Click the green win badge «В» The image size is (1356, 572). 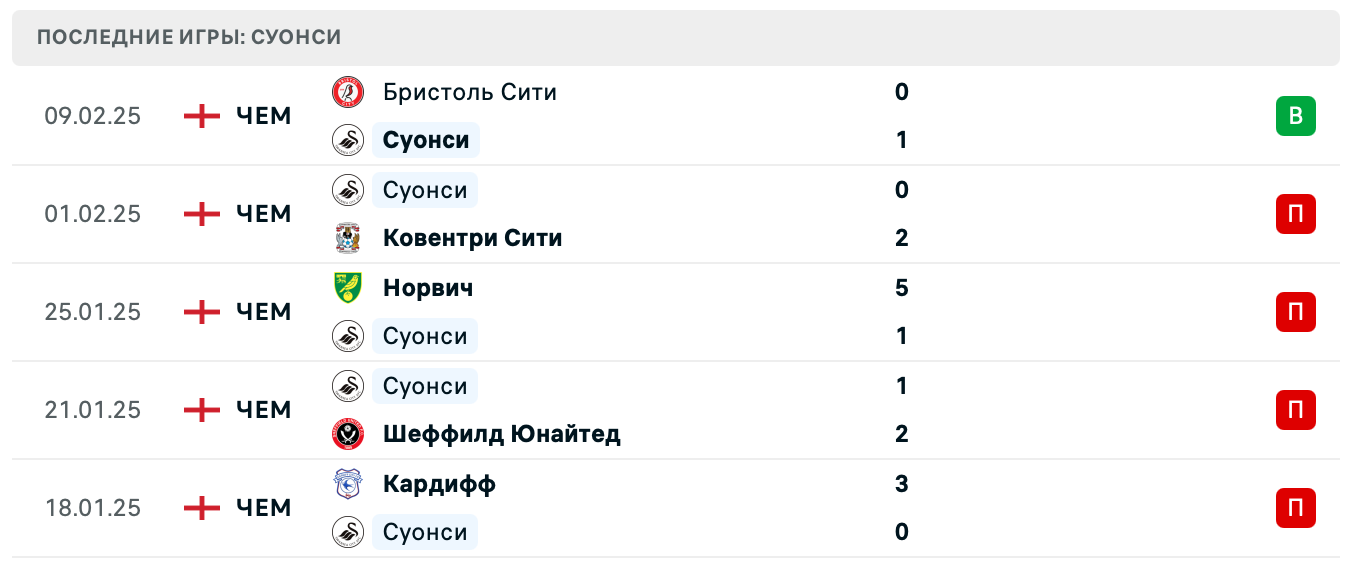(1295, 116)
